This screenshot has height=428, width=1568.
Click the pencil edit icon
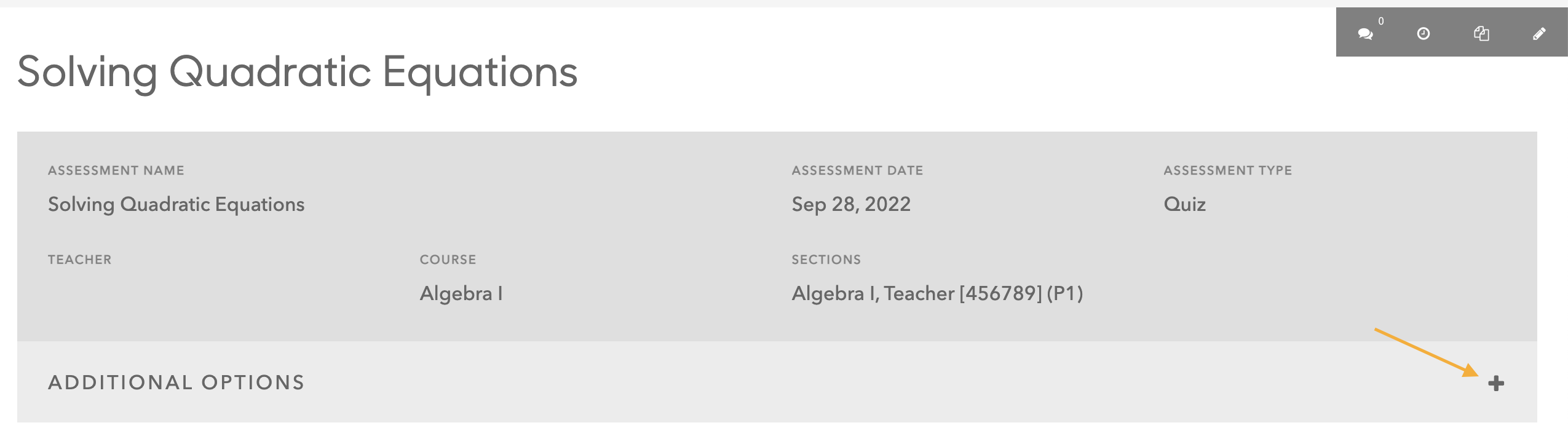(x=1538, y=34)
